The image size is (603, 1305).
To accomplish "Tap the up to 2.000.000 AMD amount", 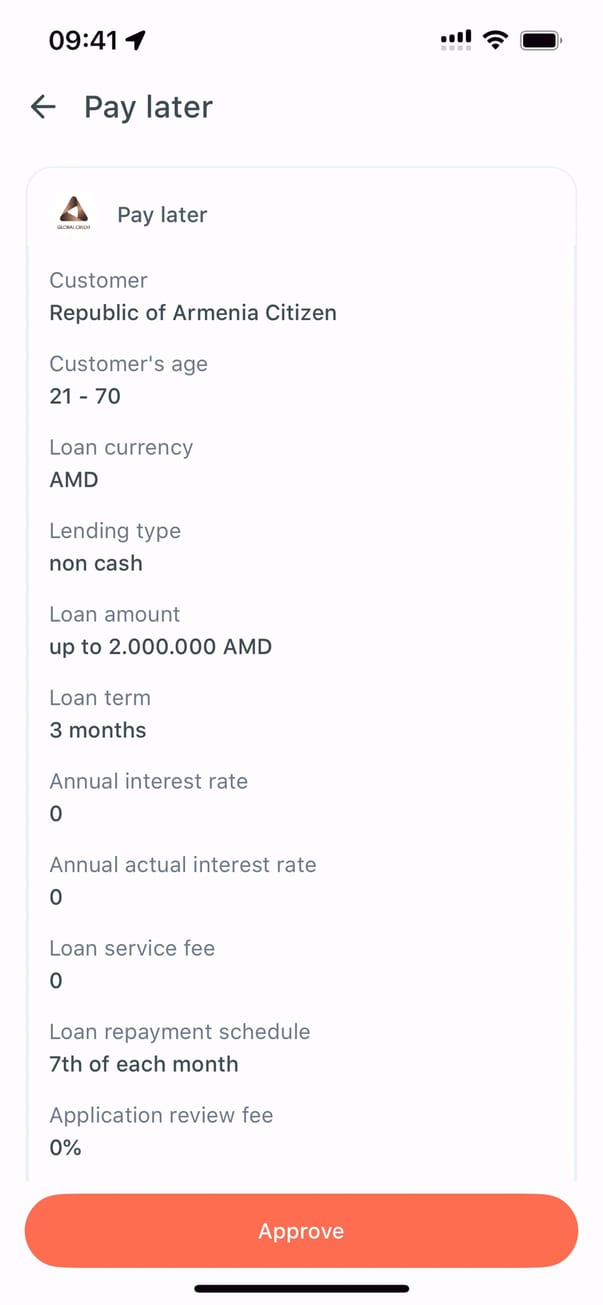I will point(160,647).
